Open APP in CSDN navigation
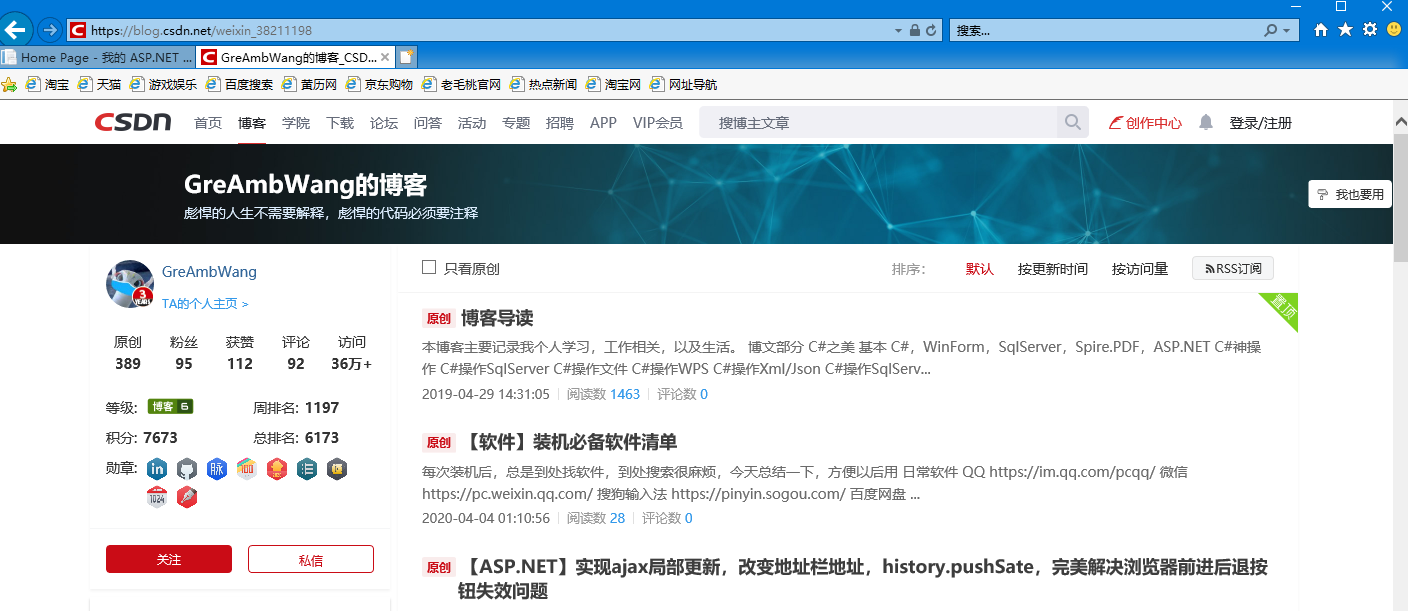Viewport: 1408px width, 611px height. click(x=603, y=123)
